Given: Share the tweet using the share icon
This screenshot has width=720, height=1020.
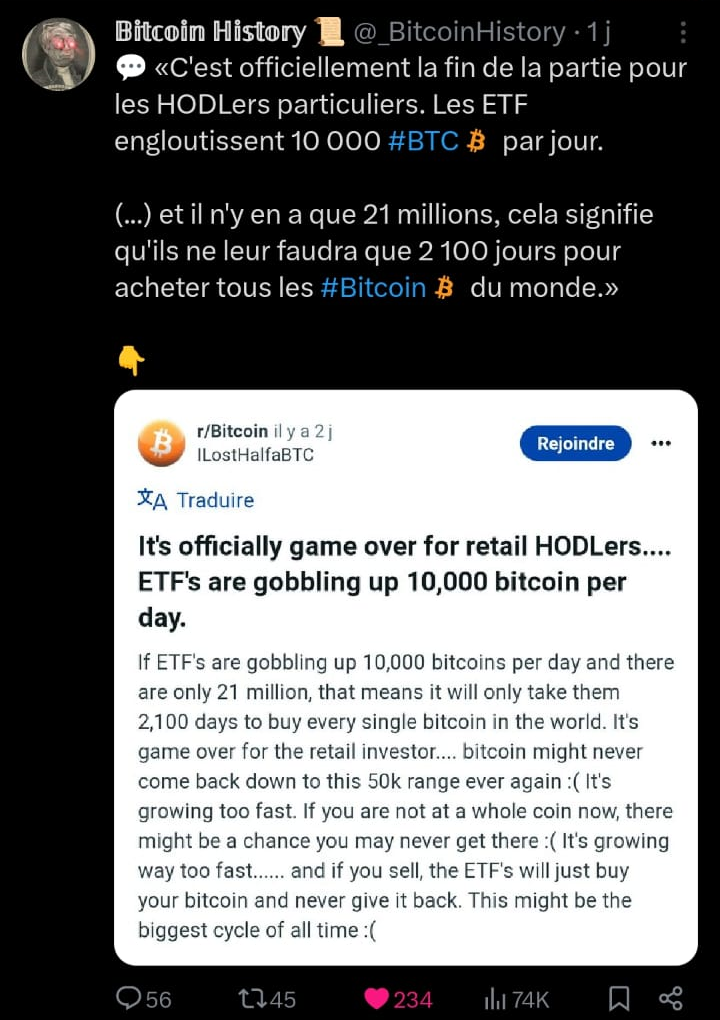Looking at the screenshot, I should point(671,999).
